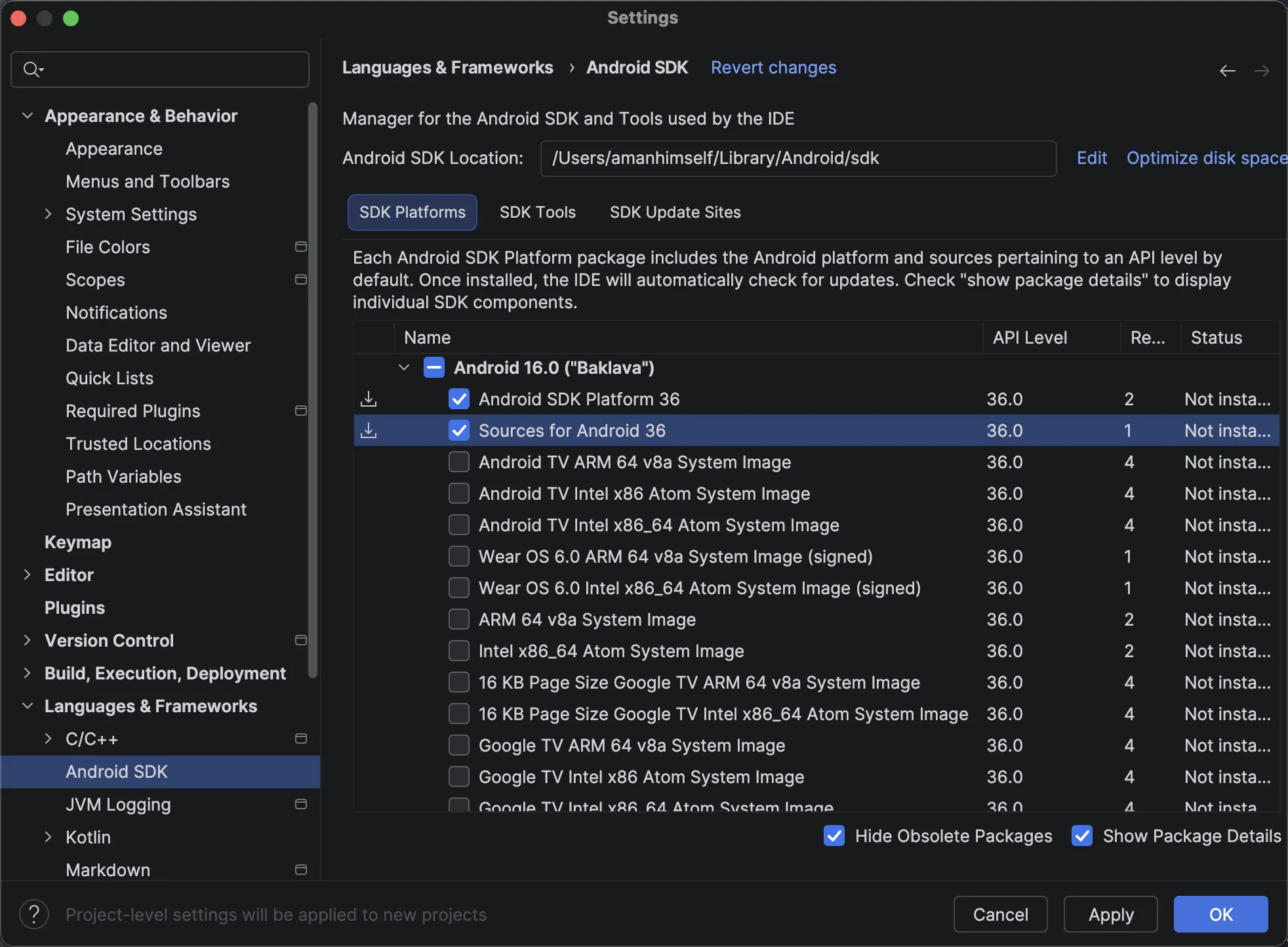Screen dimensions: 1288x947
Task: Sort the table by API Level header
Action: coord(1051,338)
